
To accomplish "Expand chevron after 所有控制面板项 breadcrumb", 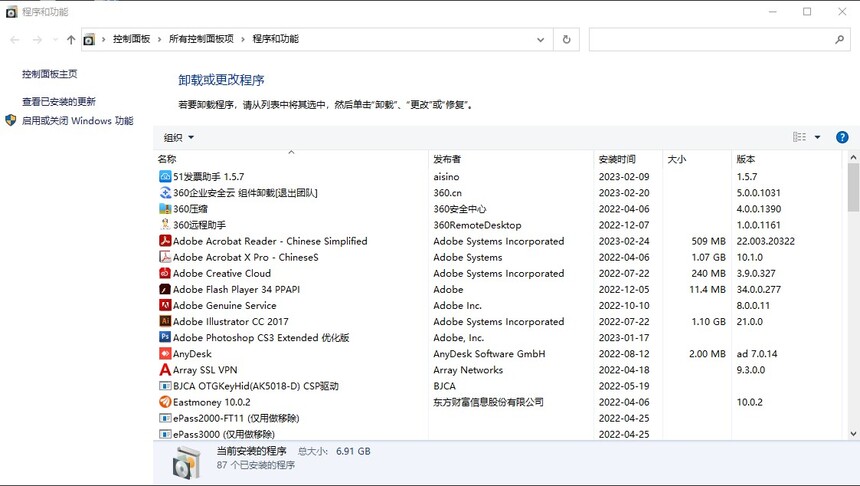I will 242,39.
